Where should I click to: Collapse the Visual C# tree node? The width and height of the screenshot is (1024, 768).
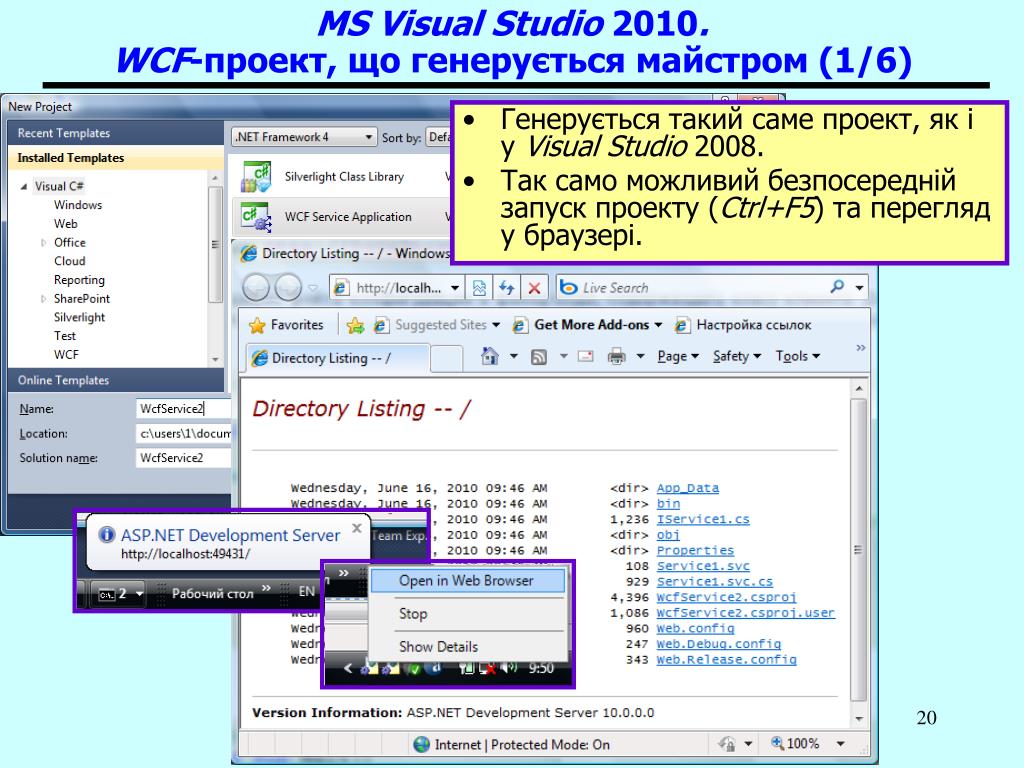pos(24,187)
